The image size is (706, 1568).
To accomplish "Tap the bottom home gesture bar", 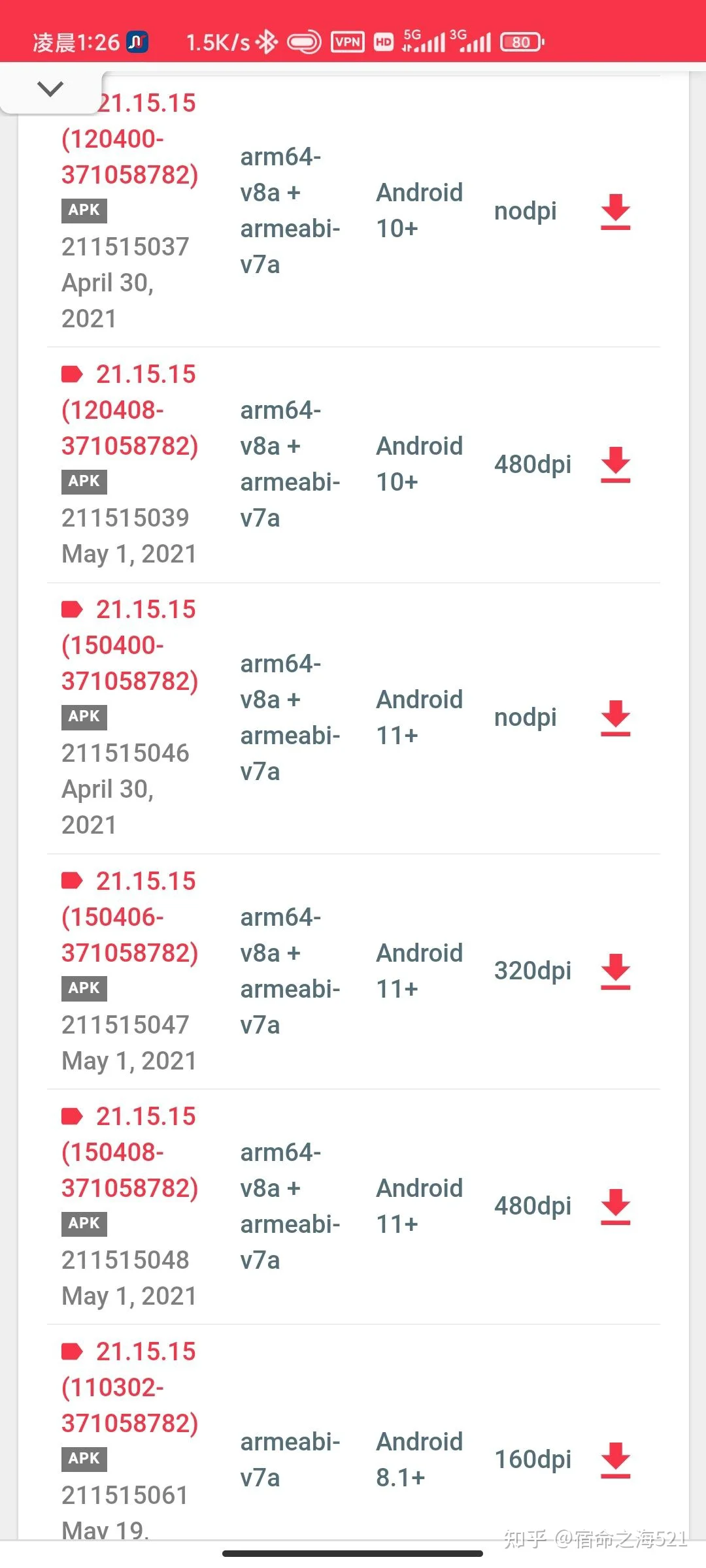I will tap(353, 1554).
